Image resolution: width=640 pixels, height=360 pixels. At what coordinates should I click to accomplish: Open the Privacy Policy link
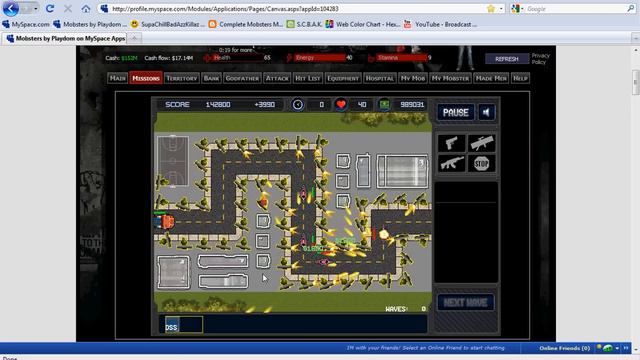[540, 59]
